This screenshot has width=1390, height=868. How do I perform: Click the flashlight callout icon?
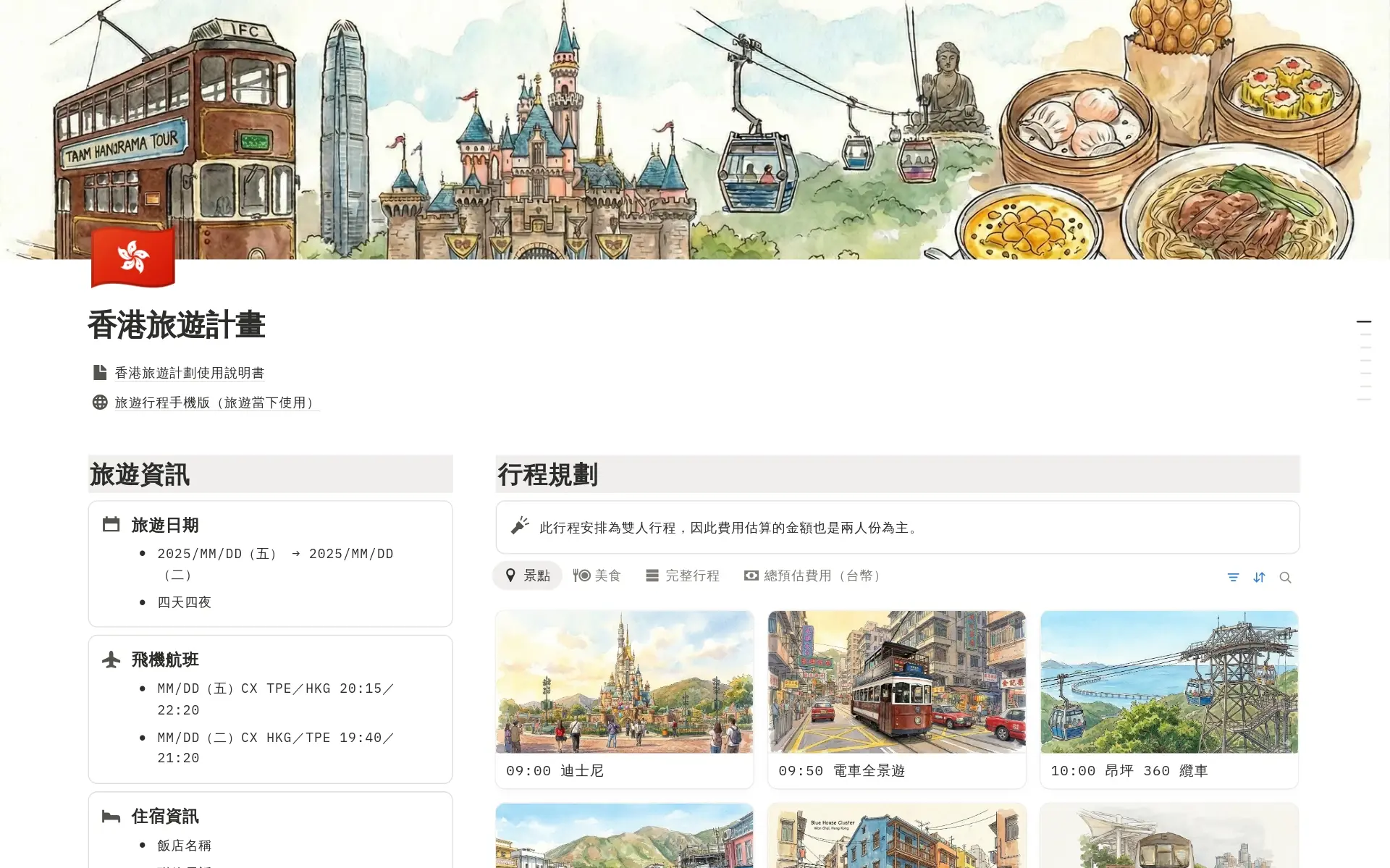click(x=520, y=526)
